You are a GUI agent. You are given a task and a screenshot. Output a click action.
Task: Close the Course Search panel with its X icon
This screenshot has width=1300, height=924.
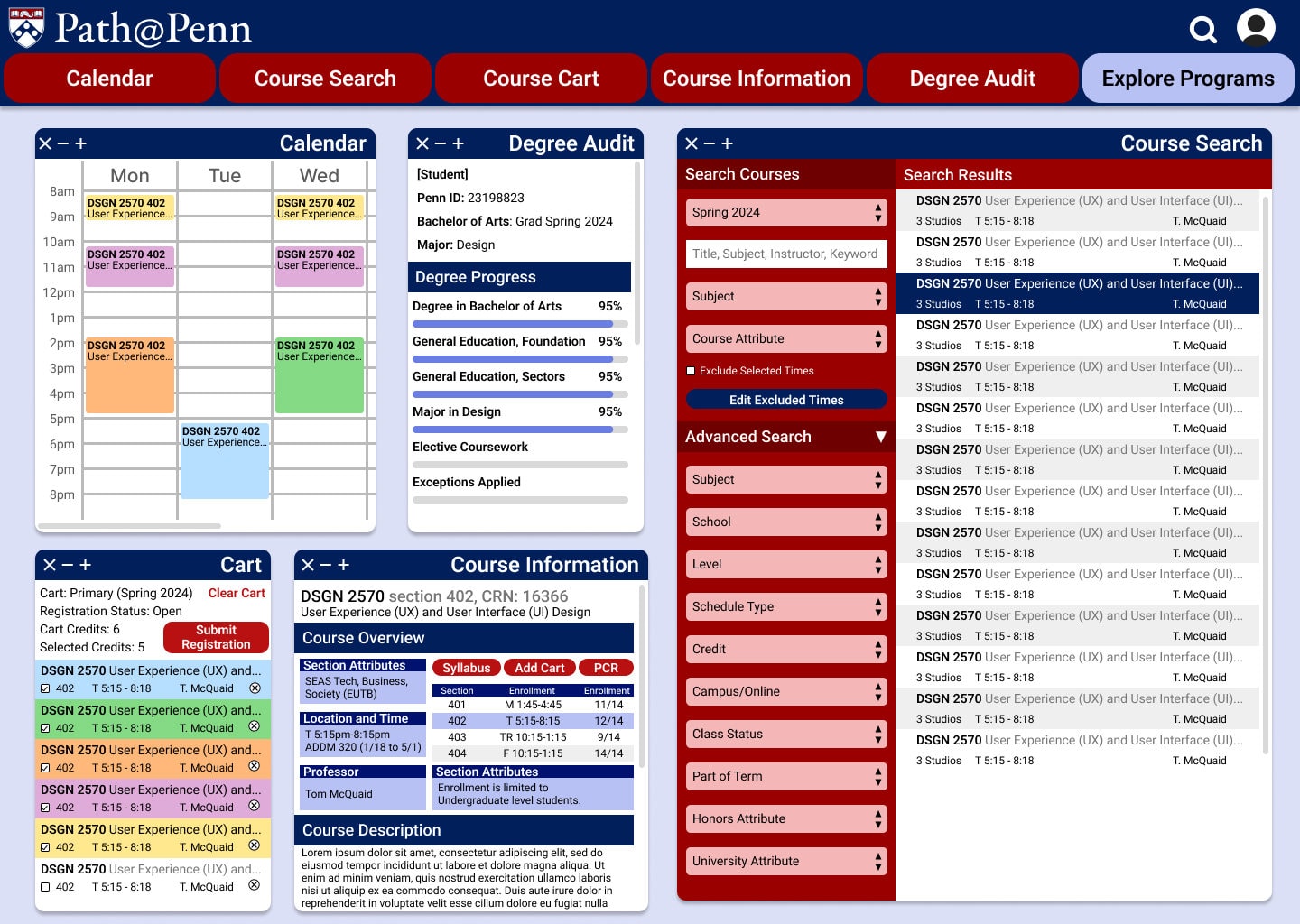coord(692,143)
